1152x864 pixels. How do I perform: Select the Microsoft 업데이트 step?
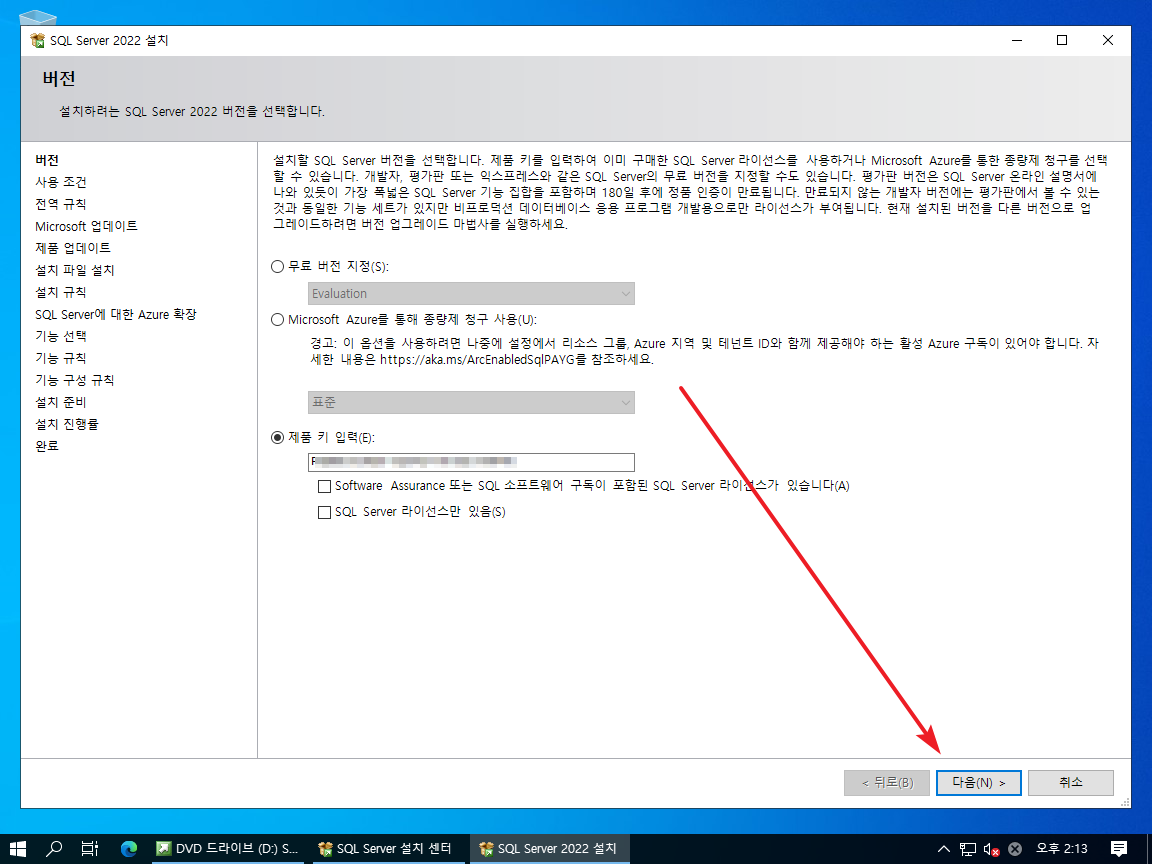pos(87,226)
